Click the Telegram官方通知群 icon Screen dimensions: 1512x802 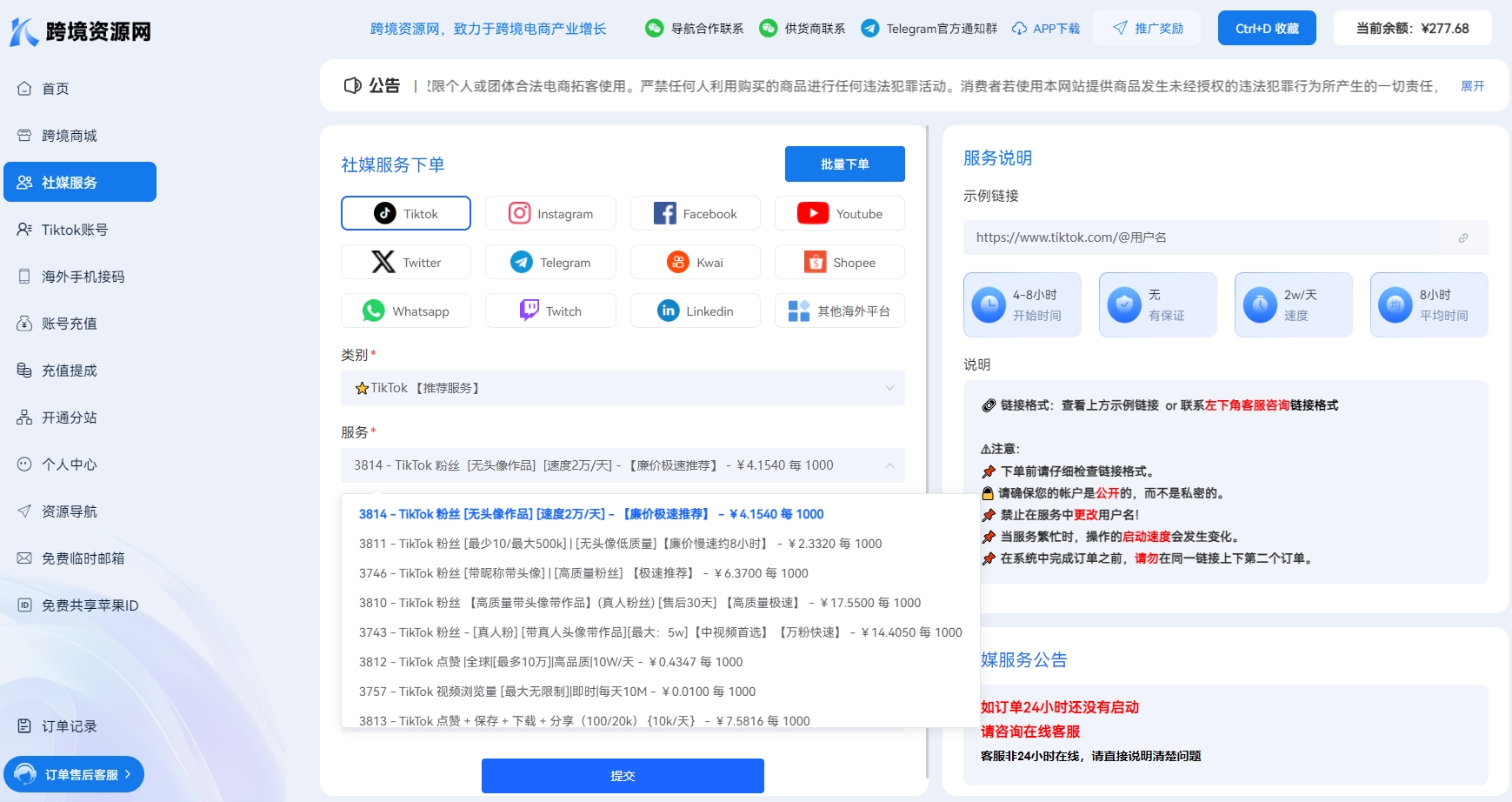point(869,28)
